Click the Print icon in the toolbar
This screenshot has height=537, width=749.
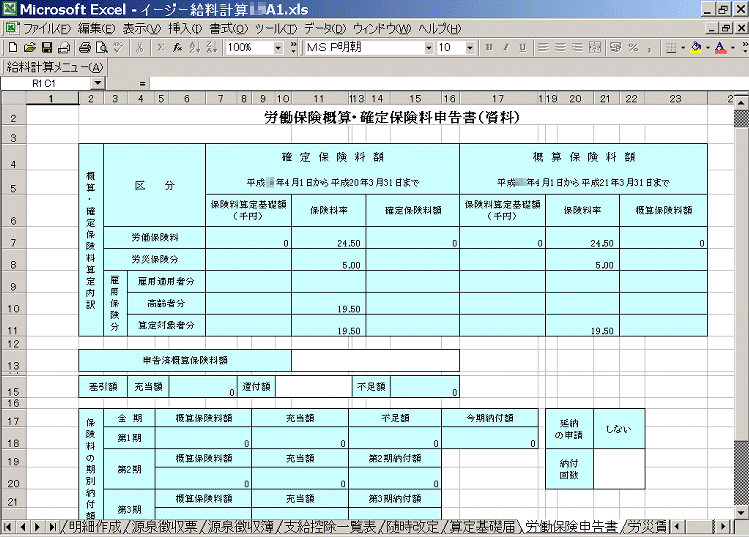pyautogui.click(x=85, y=47)
